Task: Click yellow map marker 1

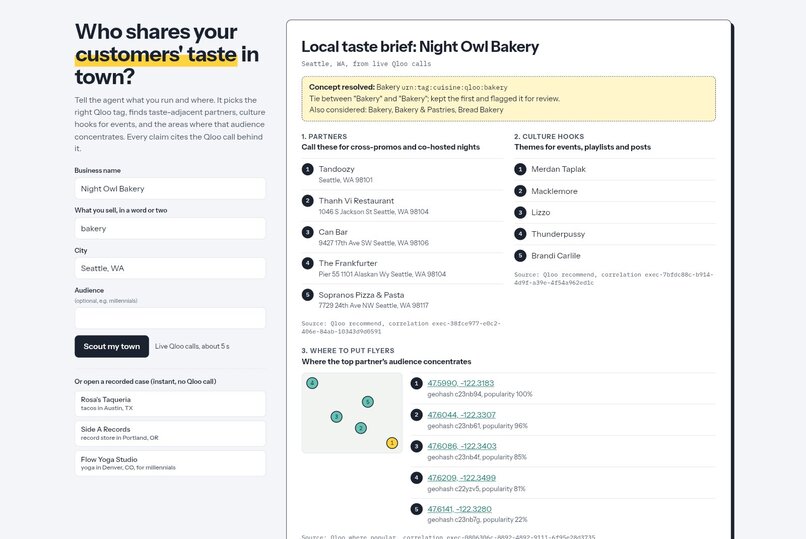Action: (x=392, y=443)
